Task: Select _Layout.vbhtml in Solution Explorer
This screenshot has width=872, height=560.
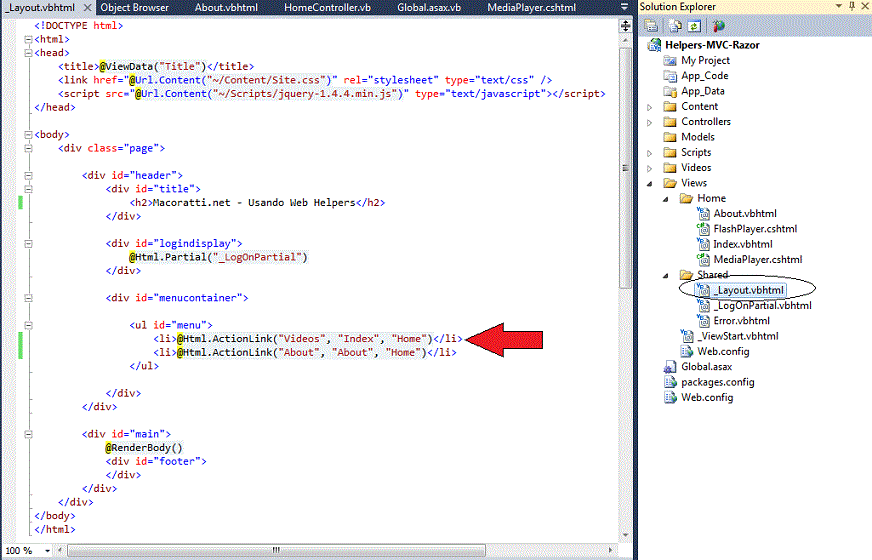Action: (750, 290)
